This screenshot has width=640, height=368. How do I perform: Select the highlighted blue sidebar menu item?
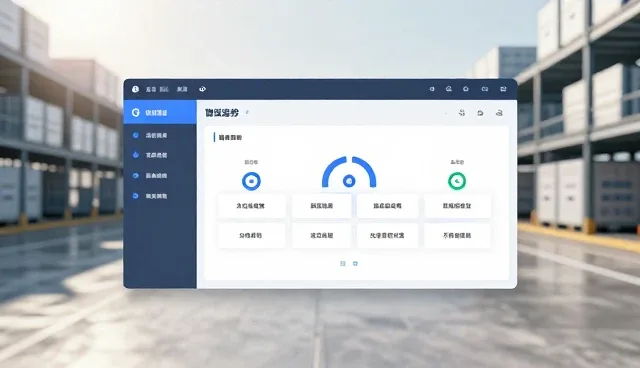(x=160, y=112)
